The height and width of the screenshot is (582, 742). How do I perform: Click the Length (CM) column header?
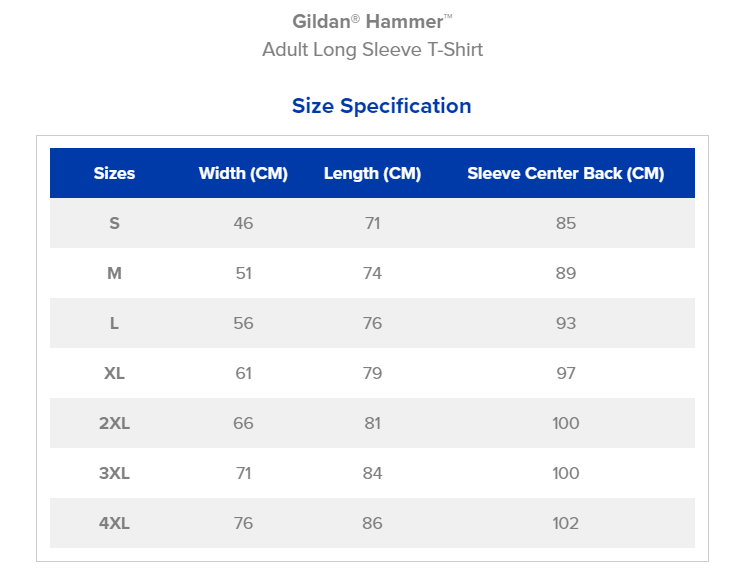(372, 173)
